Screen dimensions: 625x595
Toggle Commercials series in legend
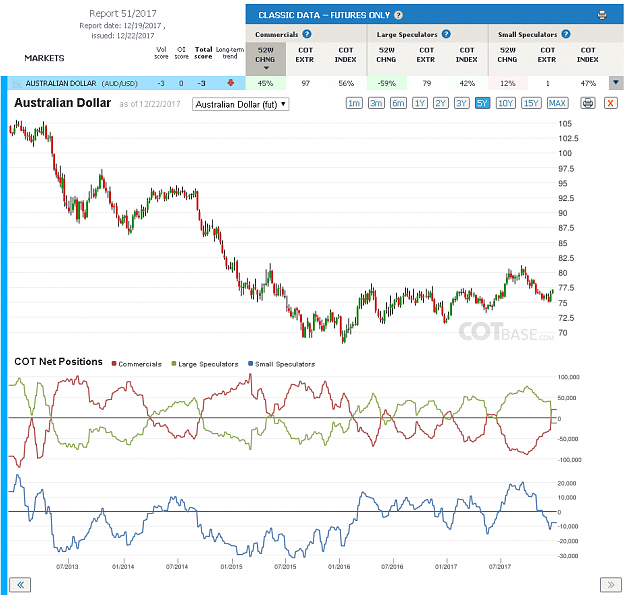[x=137, y=364]
